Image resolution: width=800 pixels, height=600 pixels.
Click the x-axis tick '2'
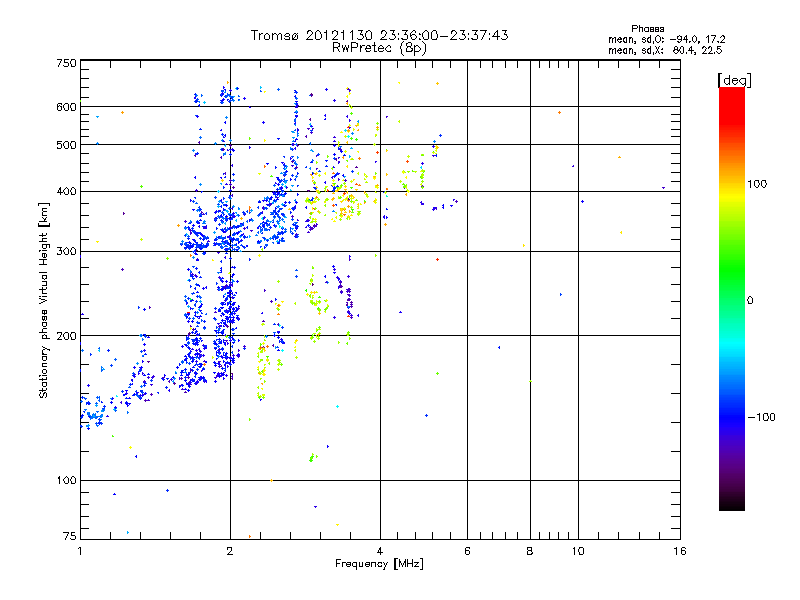230,551
